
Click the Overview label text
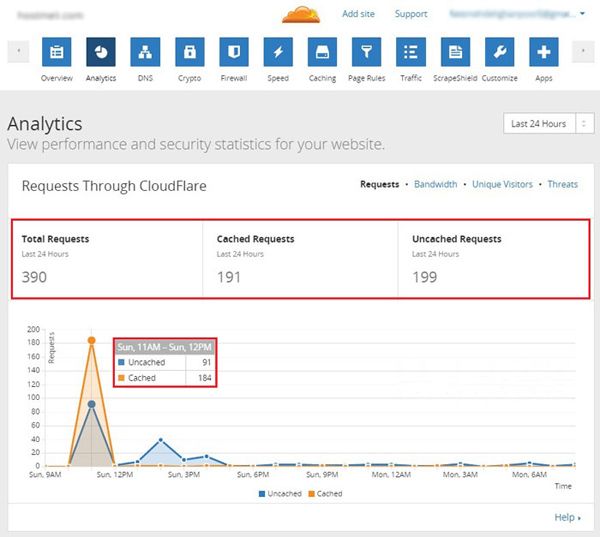57,78
